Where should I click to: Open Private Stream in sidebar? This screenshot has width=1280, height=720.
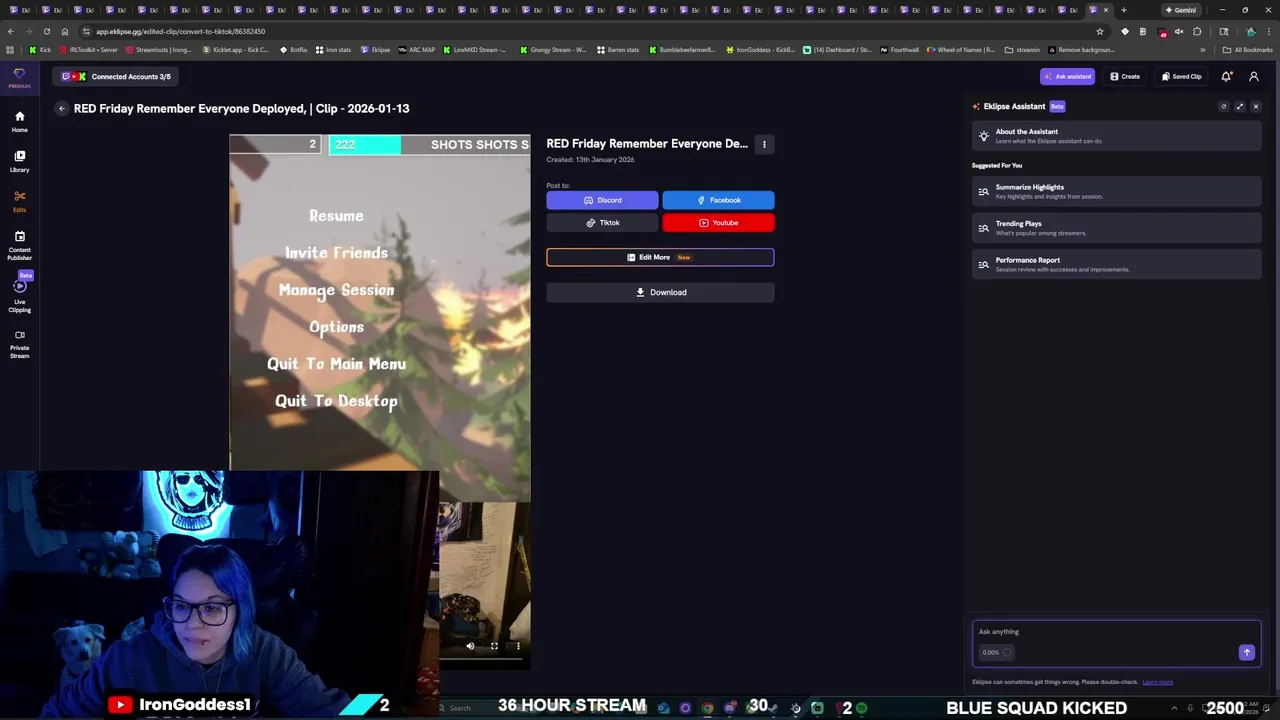[19, 344]
